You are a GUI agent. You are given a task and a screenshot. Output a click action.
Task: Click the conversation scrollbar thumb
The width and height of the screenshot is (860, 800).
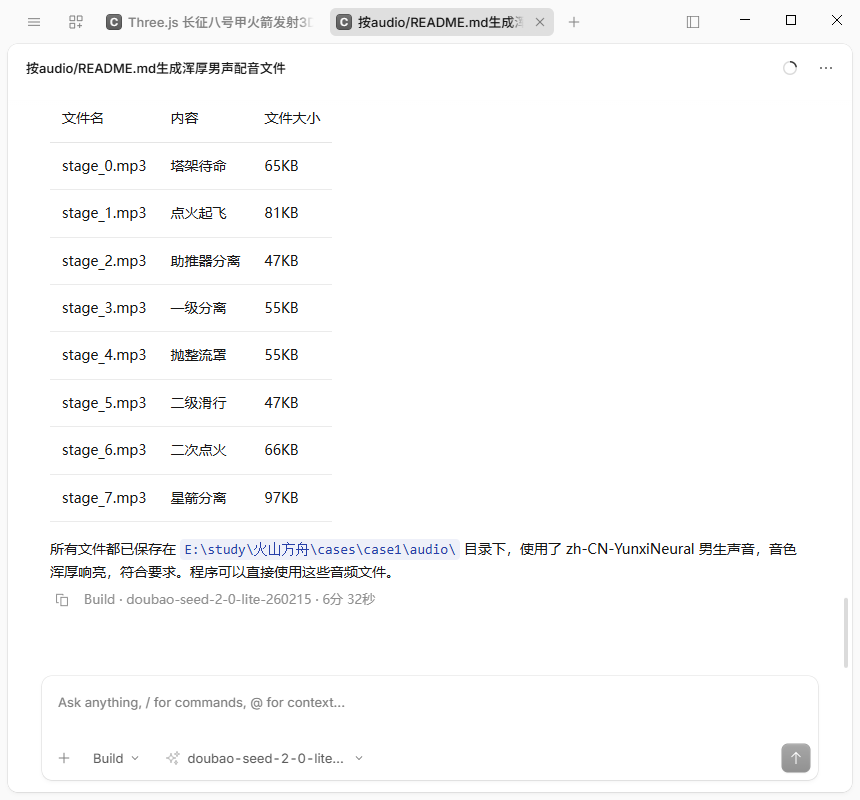(846, 633)
